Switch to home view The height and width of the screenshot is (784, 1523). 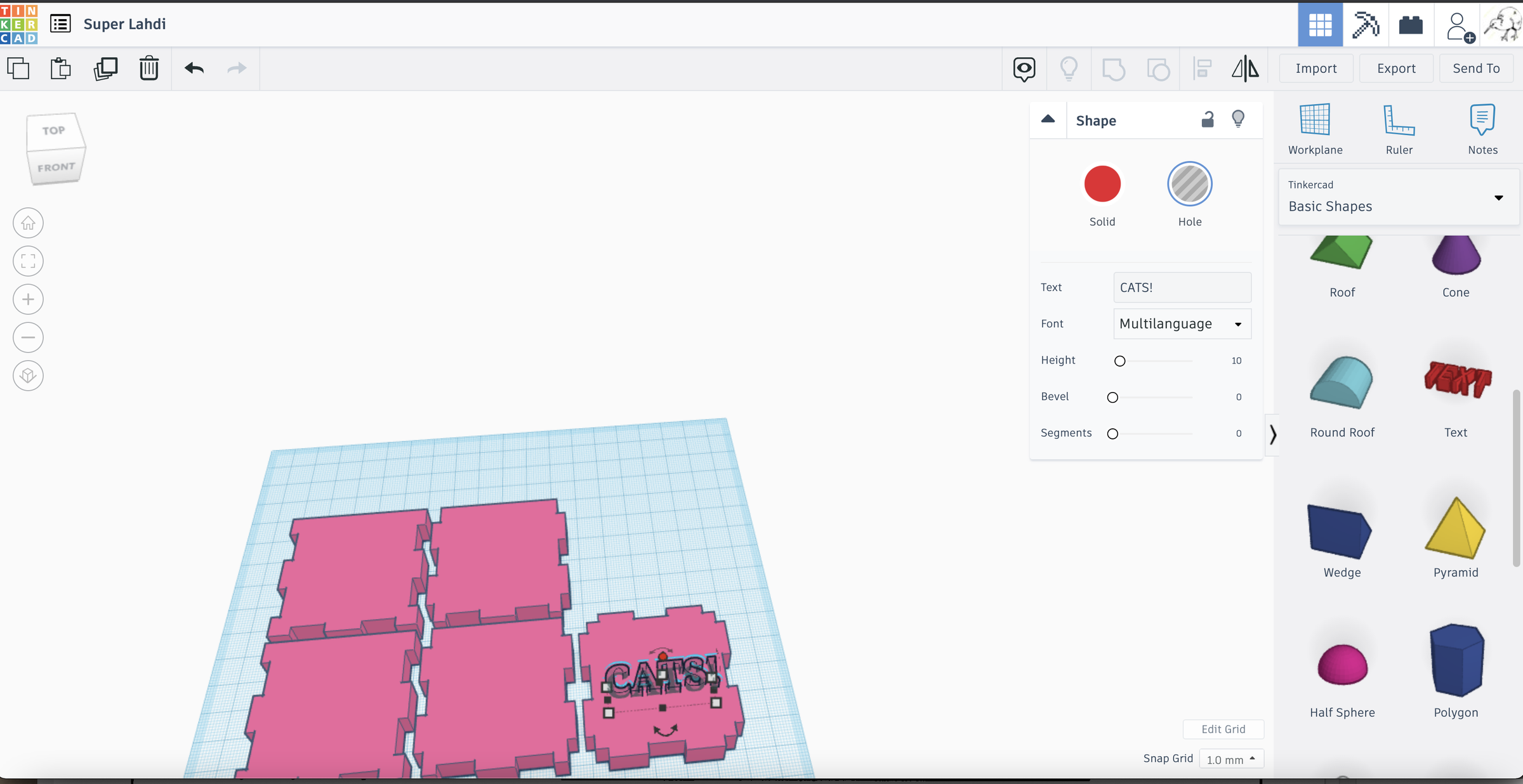point(28,223)
